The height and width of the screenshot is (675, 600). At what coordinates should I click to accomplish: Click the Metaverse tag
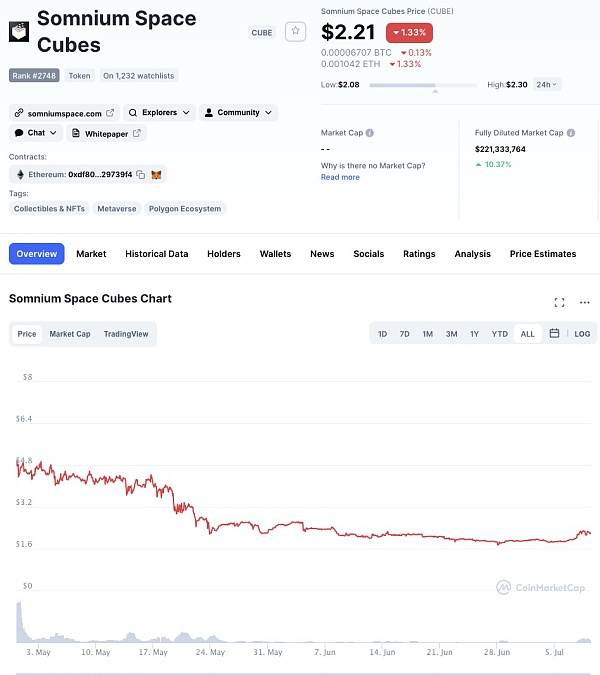point(117,209)
